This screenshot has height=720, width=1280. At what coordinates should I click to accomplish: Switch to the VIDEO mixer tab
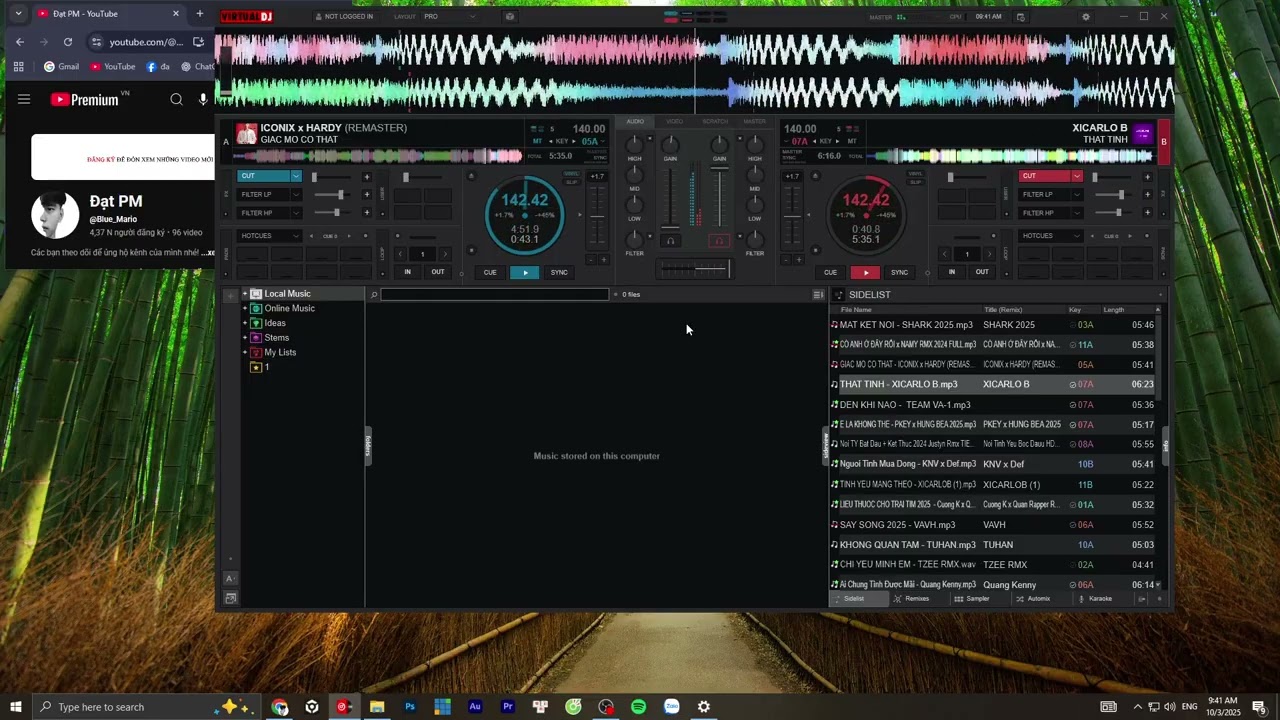click(x=675, y=121)
